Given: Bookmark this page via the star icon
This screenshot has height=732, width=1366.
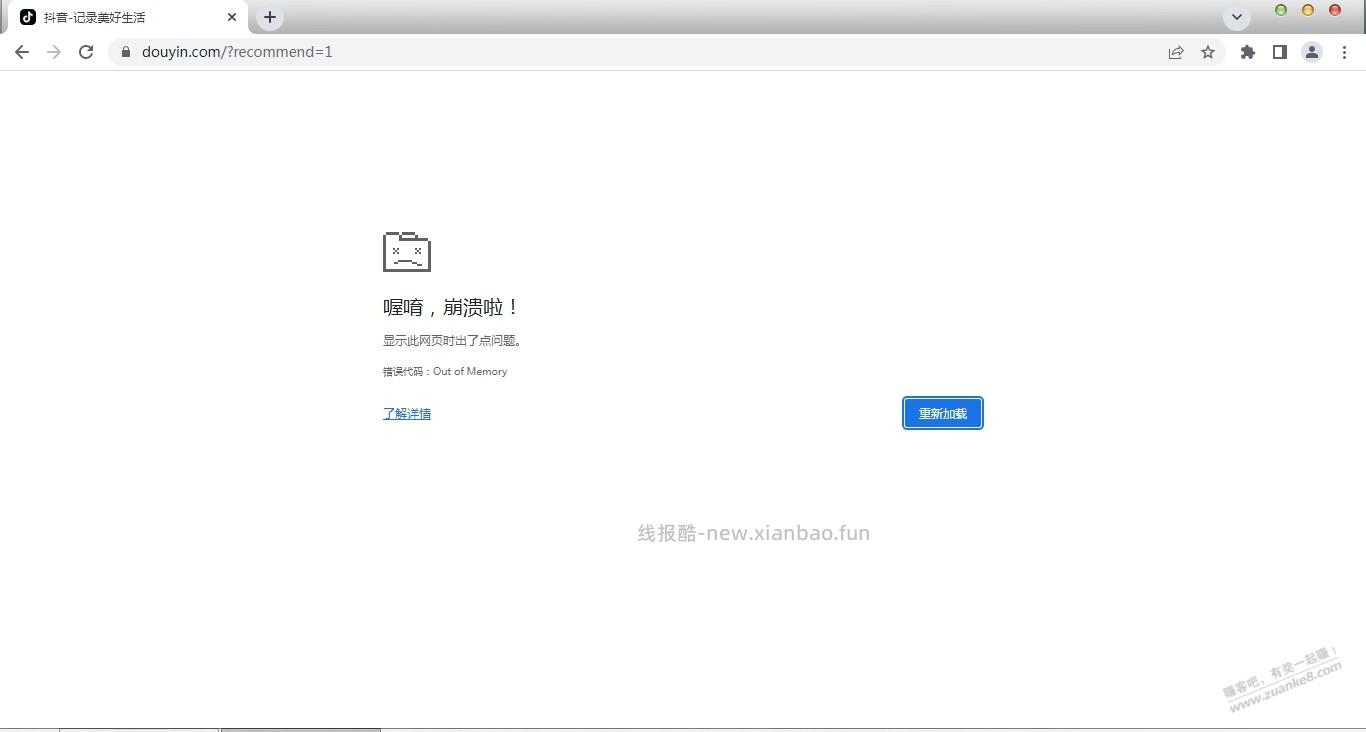Looking at the screenshot, I should (x=1208, y=52).
